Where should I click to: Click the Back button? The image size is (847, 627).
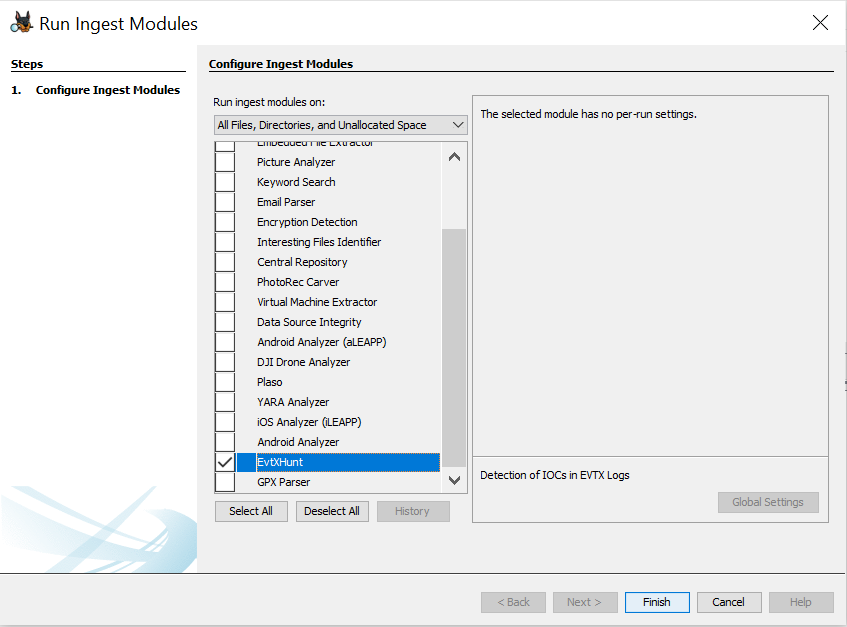pos(513,602)
